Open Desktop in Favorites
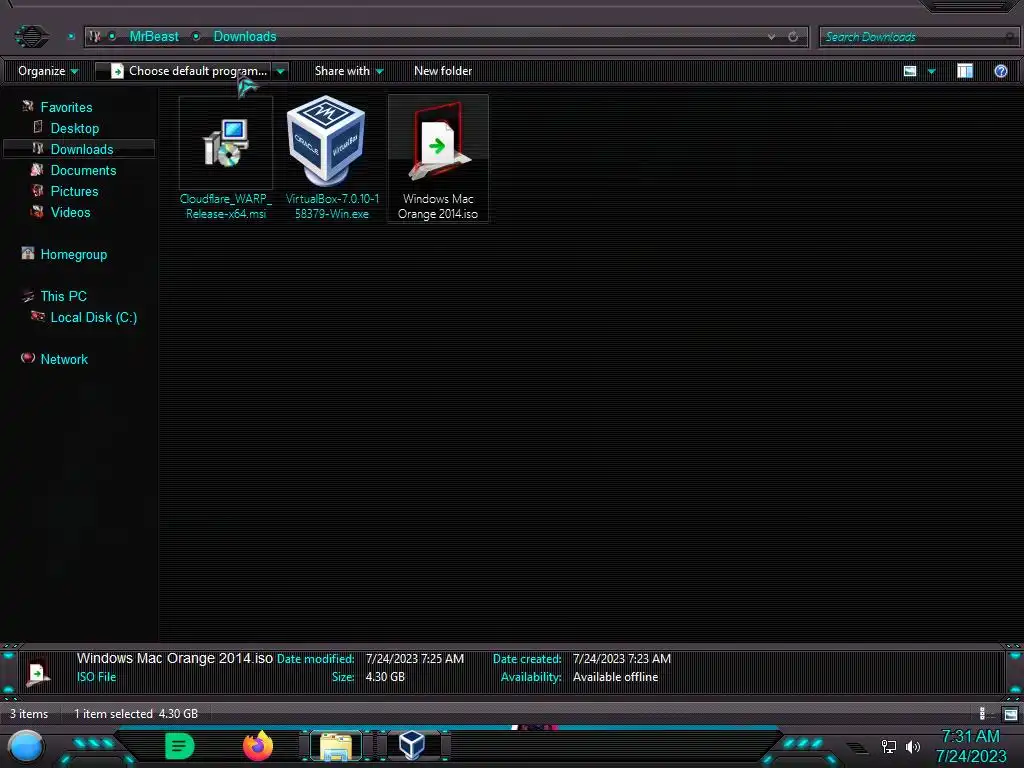The width and height of the screenshot is (1024, 768). click(74, 128)
